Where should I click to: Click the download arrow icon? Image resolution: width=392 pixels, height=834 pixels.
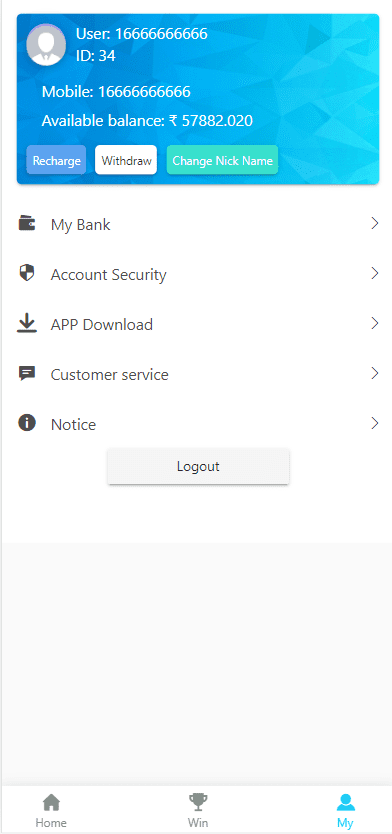pyautogui.click(x=27, y=323)
